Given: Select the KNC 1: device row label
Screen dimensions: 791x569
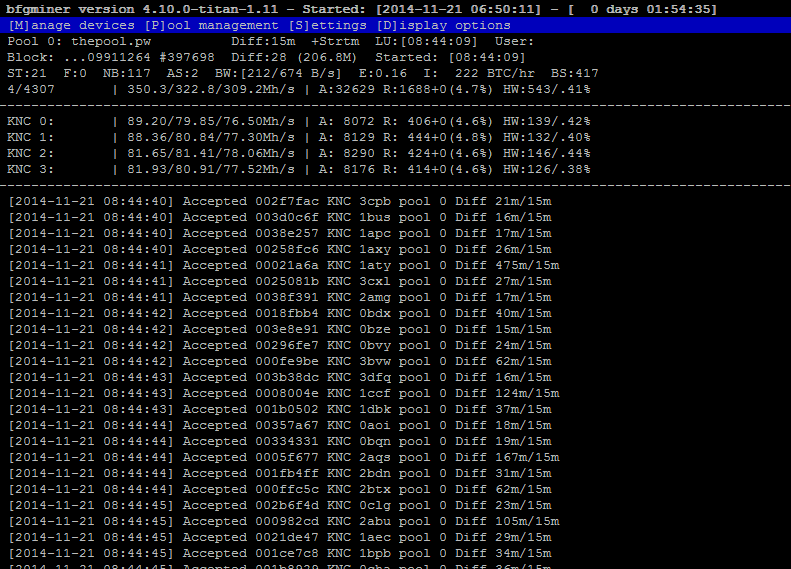Looking at the screenshot, I should point(30,138).
